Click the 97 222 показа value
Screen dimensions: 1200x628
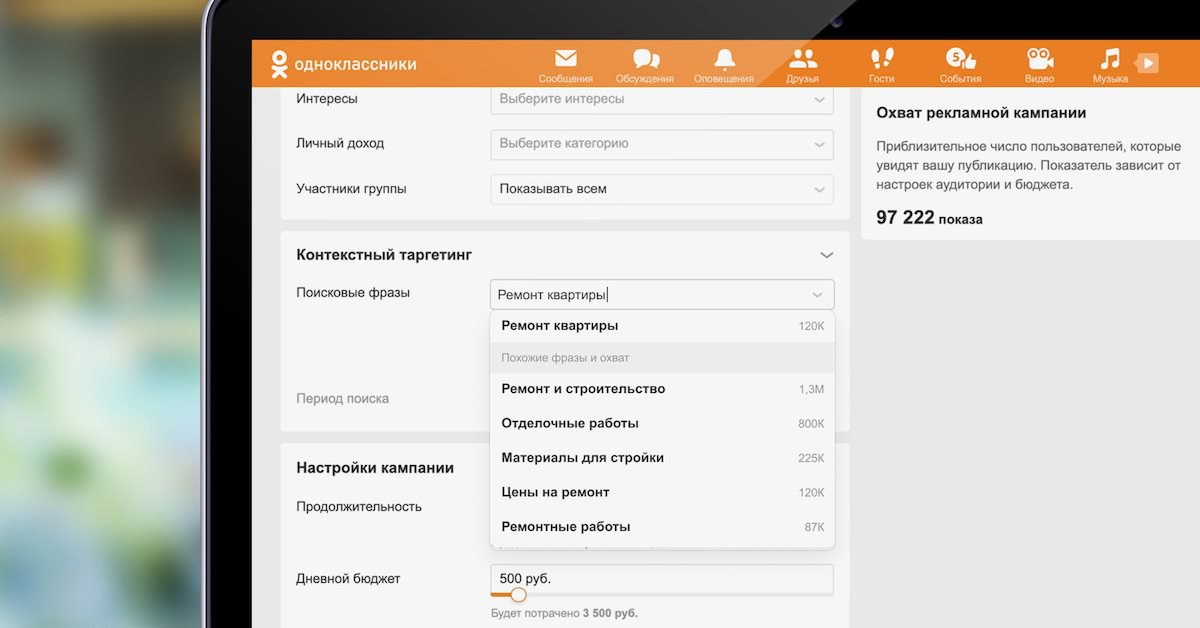929,218
